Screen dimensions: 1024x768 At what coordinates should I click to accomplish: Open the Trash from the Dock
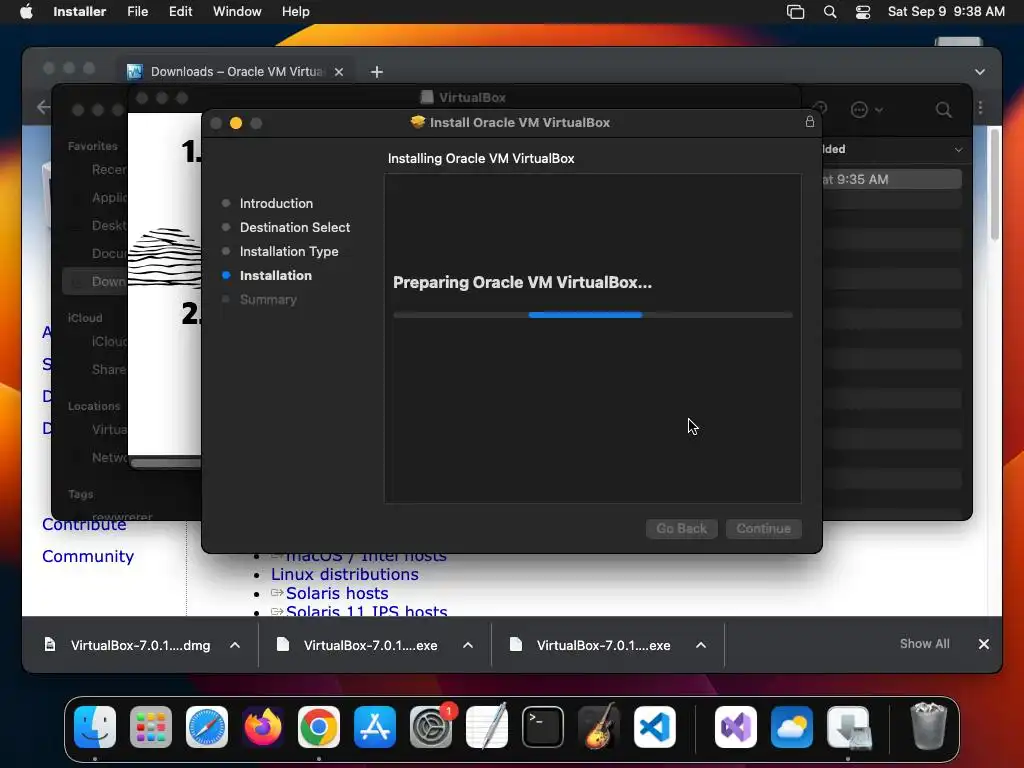[x=928, y=727]
